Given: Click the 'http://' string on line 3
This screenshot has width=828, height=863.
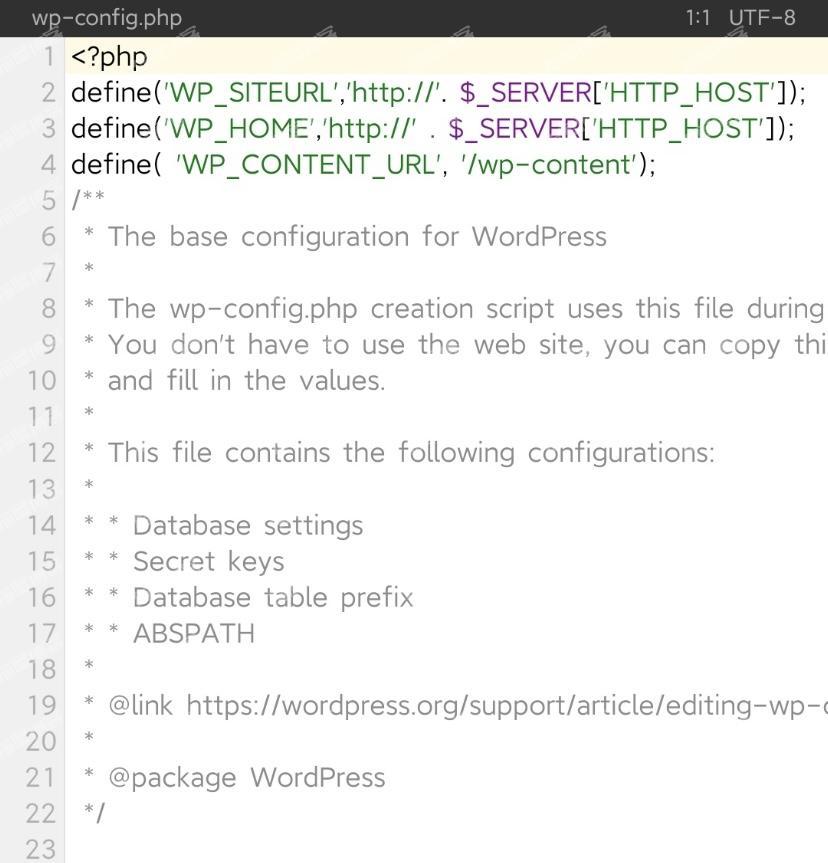Looking at the screenshot, I should click(x=368, y=129).
